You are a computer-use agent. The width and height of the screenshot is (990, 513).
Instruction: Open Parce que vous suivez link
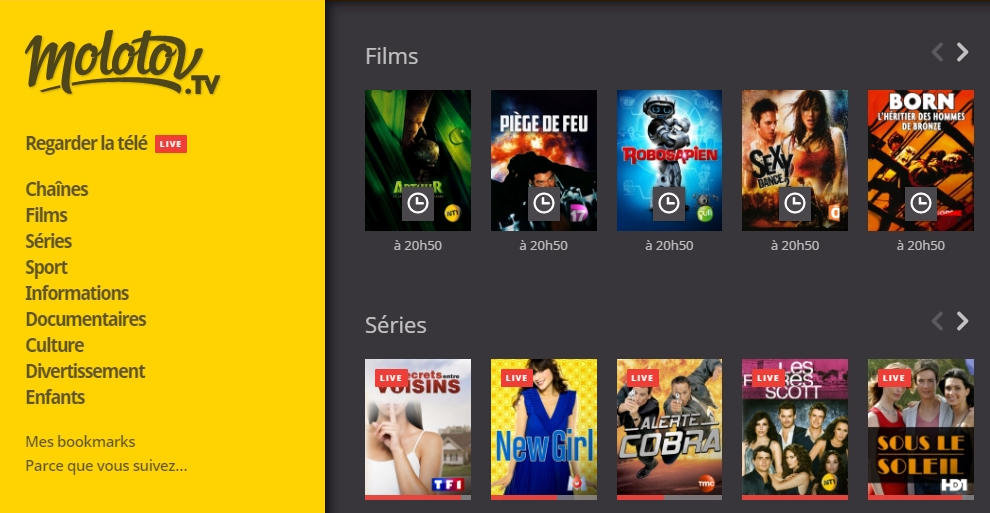106,466
